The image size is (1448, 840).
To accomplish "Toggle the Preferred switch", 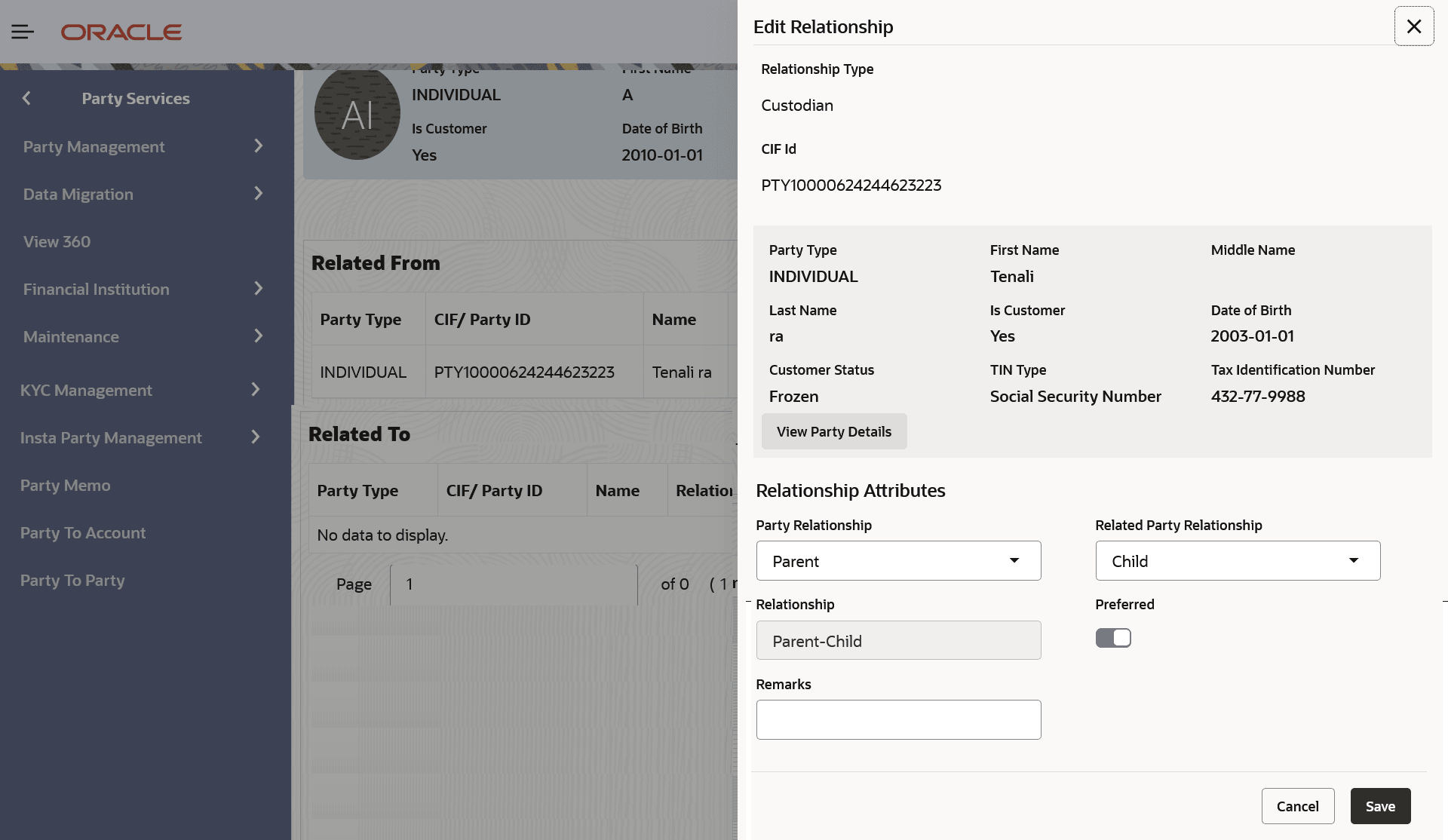I will 1113,638.
